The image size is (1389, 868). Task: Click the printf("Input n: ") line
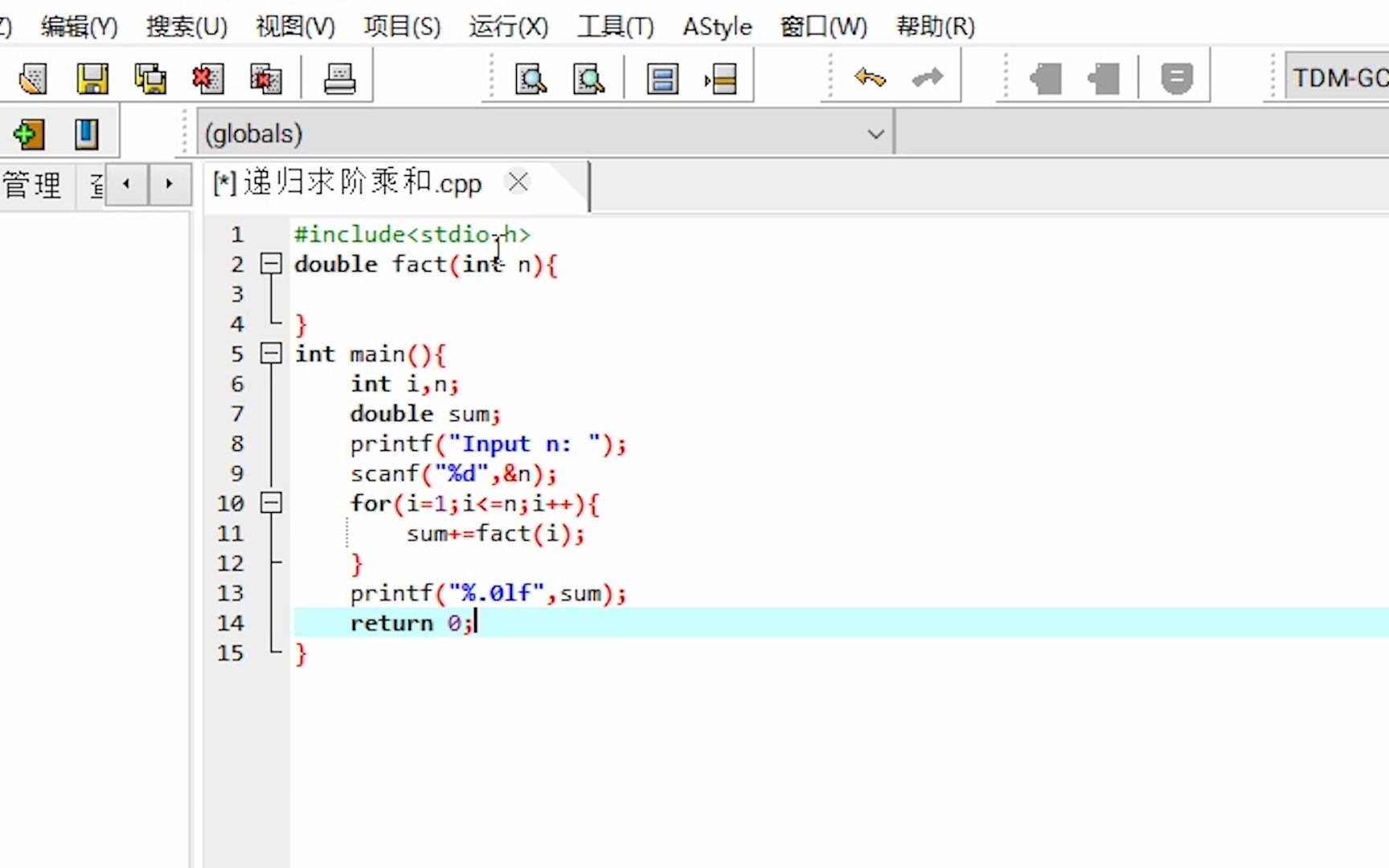tap(488, 444)
